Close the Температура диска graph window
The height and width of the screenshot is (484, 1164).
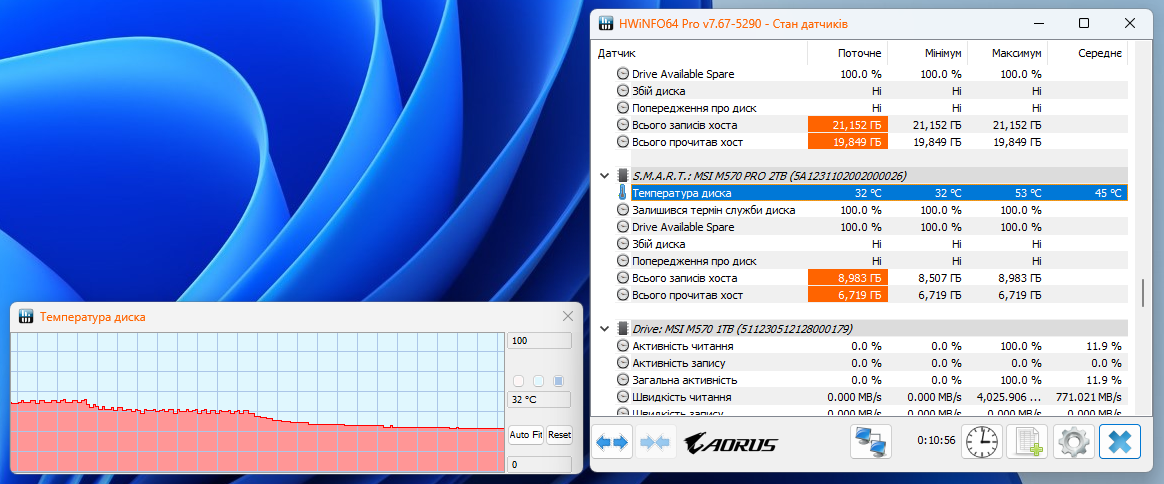tap(568, 316)
